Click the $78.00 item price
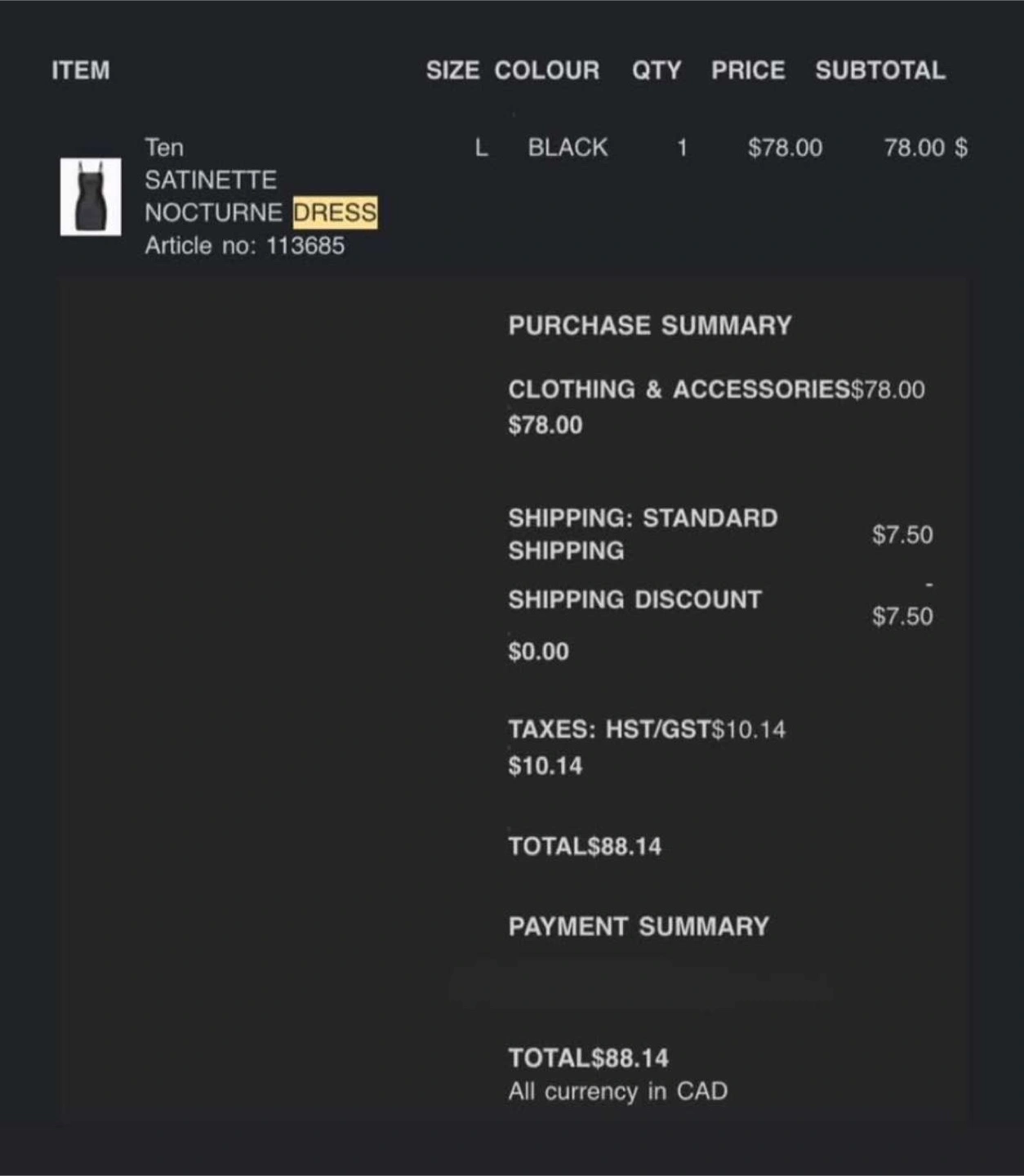Viewport: 1024px width, 1176px height. pyautogui.click(x=785, y=148)
